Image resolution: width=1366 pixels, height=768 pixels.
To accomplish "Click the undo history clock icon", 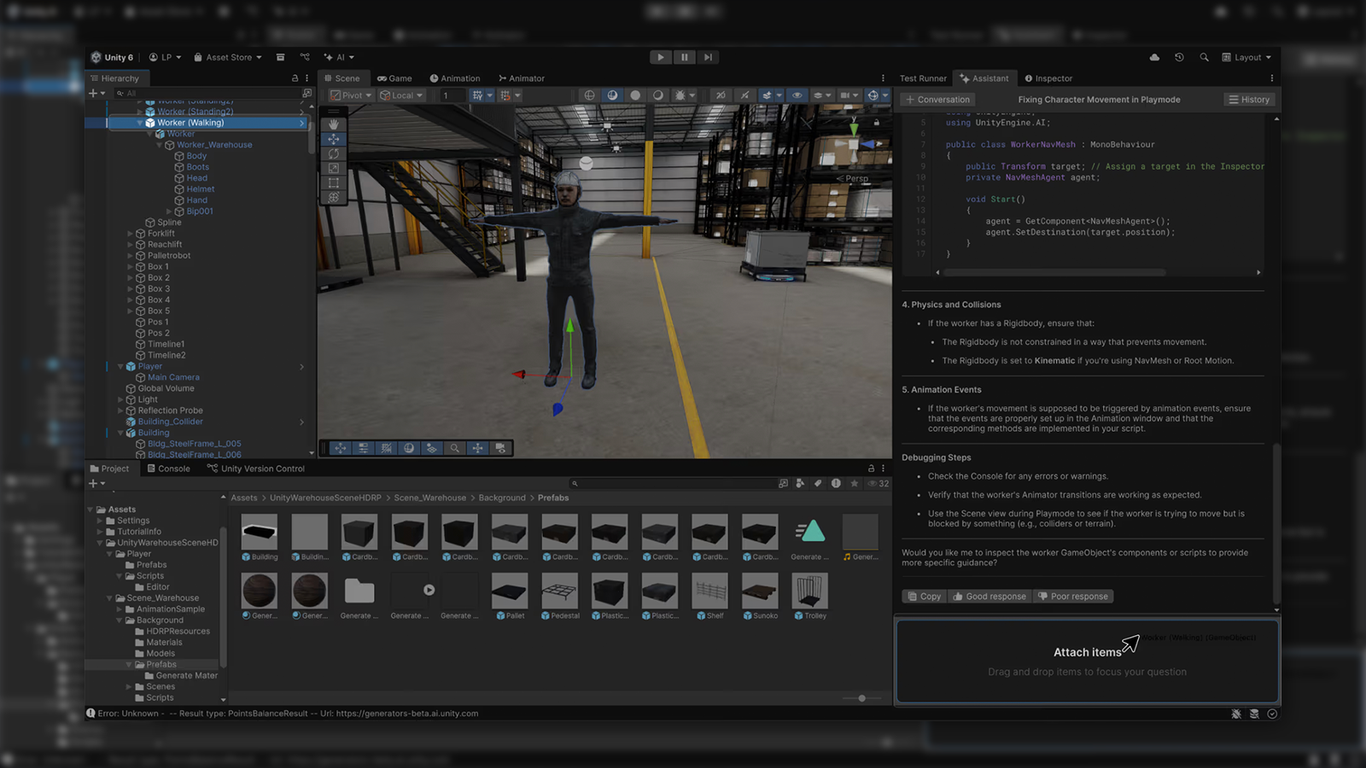I will 1179,57.
